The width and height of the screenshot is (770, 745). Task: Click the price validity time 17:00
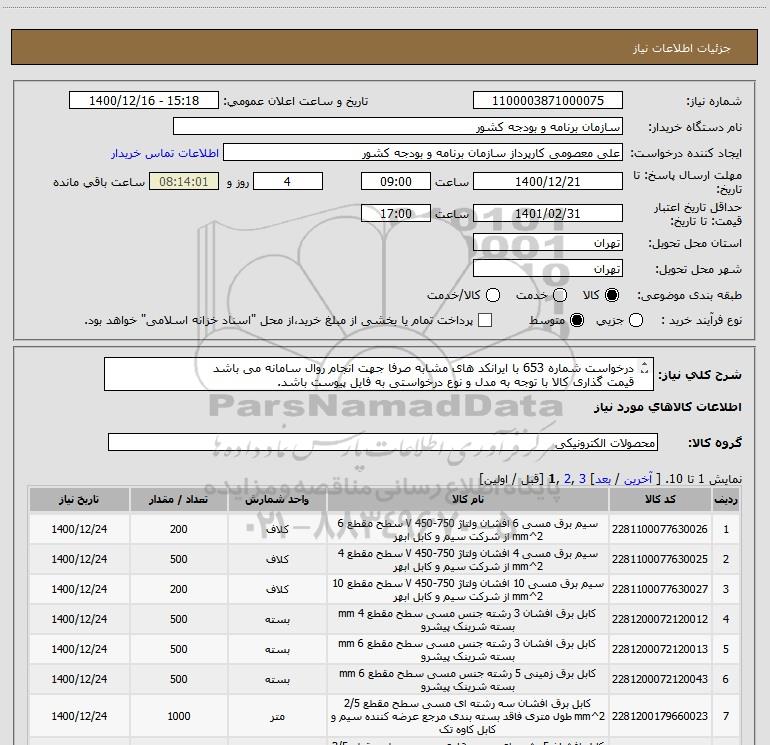(x=396, y=214)
